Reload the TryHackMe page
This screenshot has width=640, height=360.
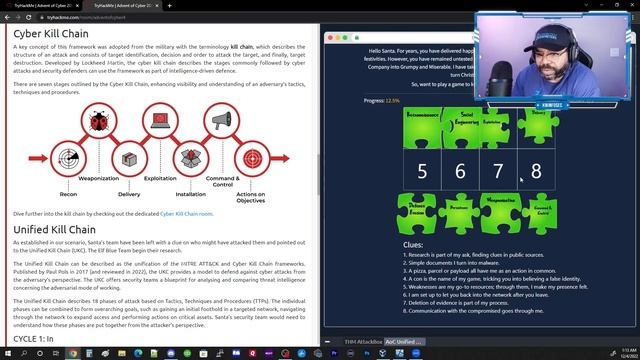coord(29,17)
